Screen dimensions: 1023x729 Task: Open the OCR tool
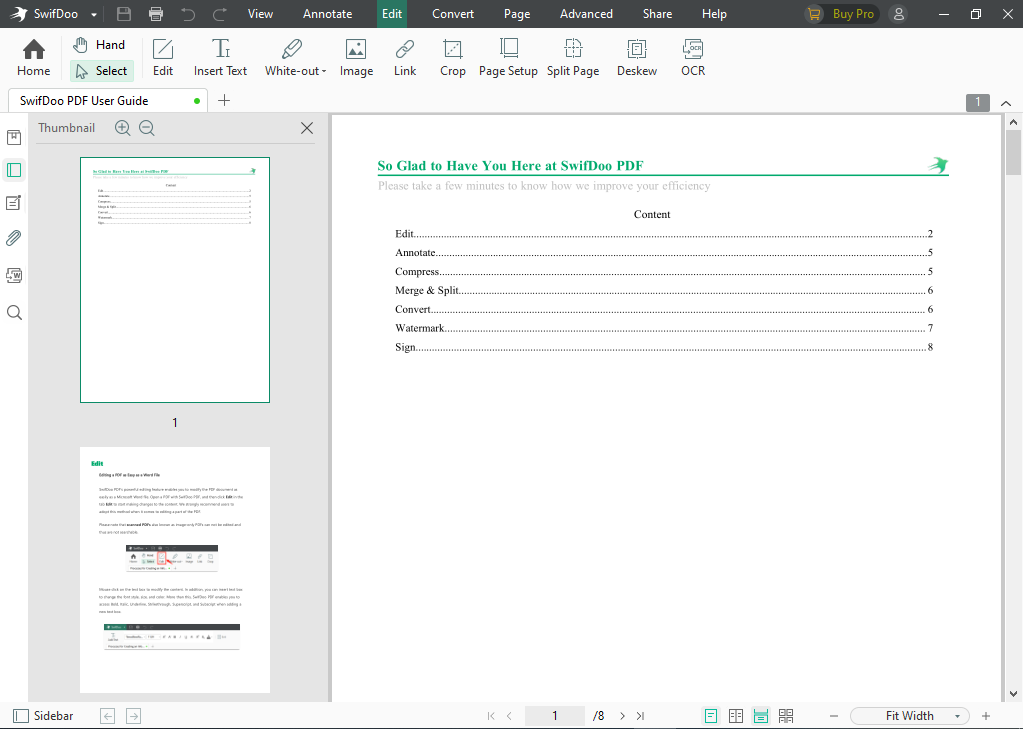692,57
